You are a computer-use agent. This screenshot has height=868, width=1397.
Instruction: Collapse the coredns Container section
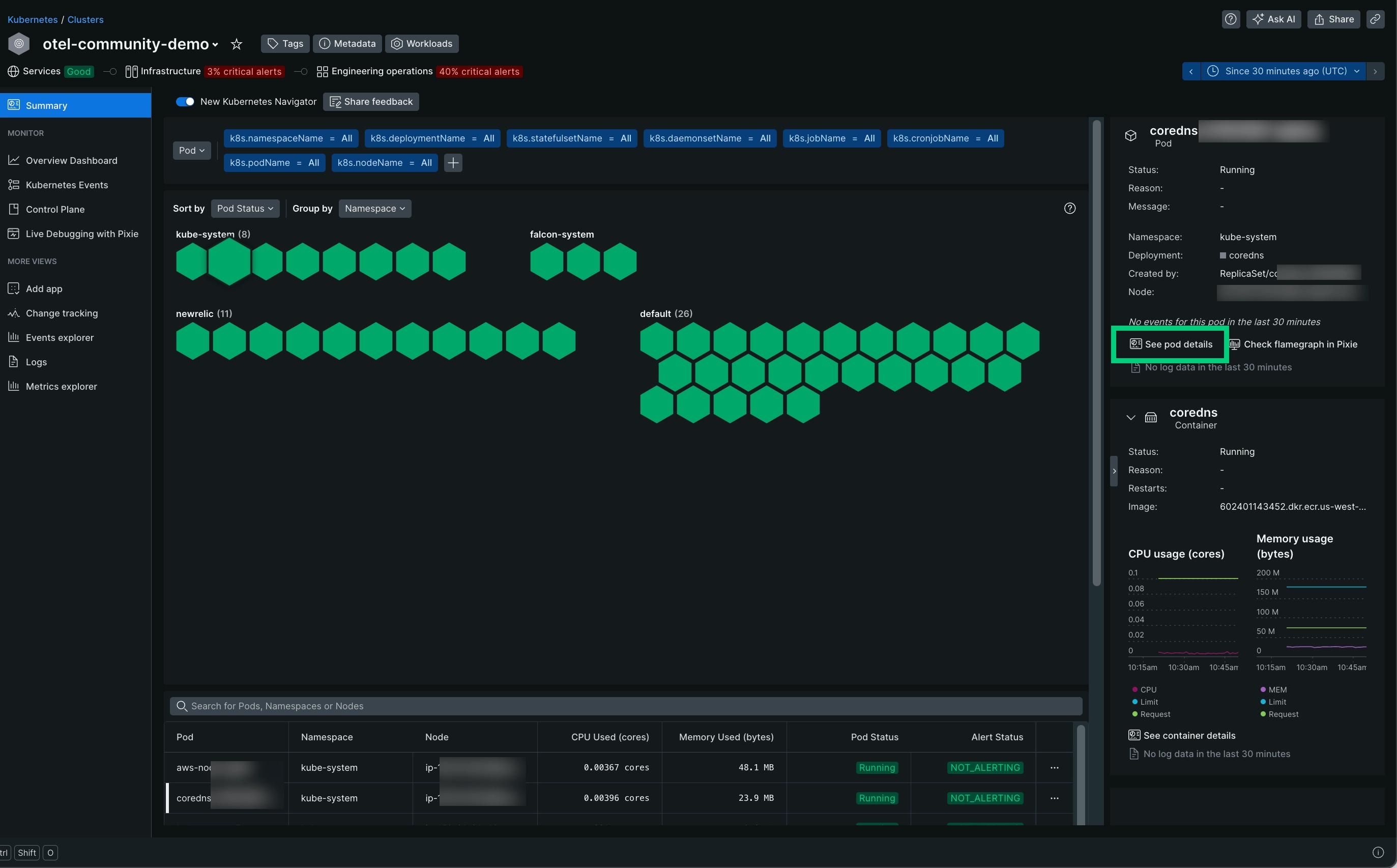[x=1131, y=417]
